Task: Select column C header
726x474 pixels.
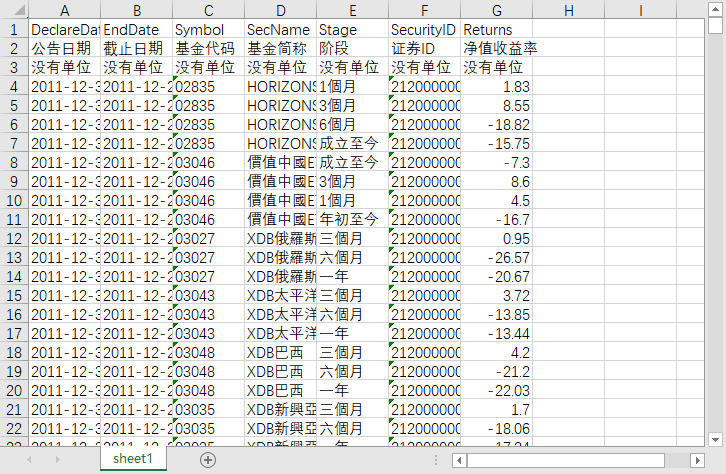Action: coord(208,10)
